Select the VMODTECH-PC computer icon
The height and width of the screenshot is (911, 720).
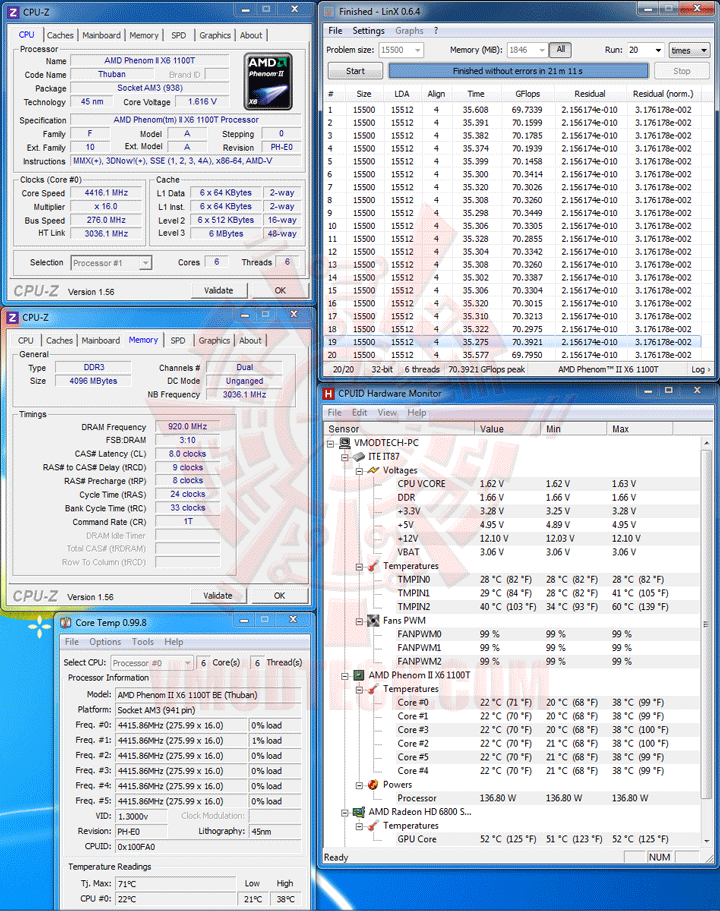pyautogui.click(x=345, y=443)
